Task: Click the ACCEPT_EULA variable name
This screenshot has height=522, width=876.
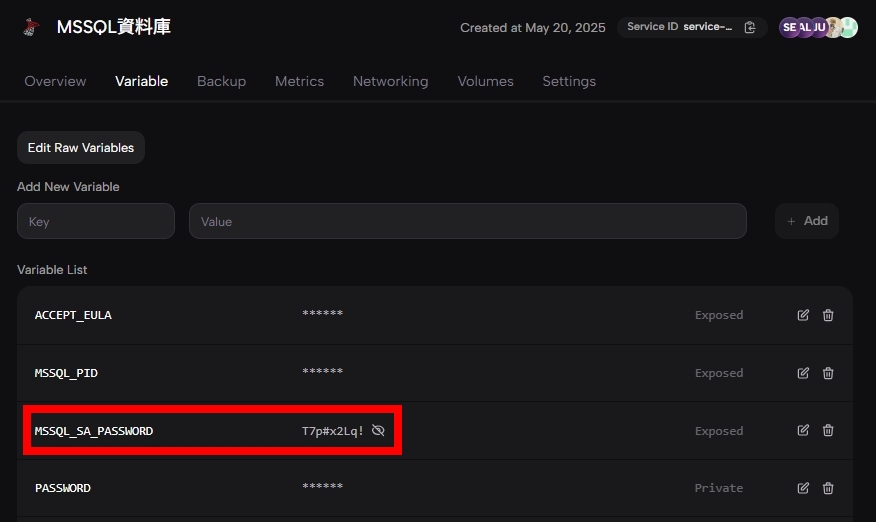Action: tap(73, 315)
